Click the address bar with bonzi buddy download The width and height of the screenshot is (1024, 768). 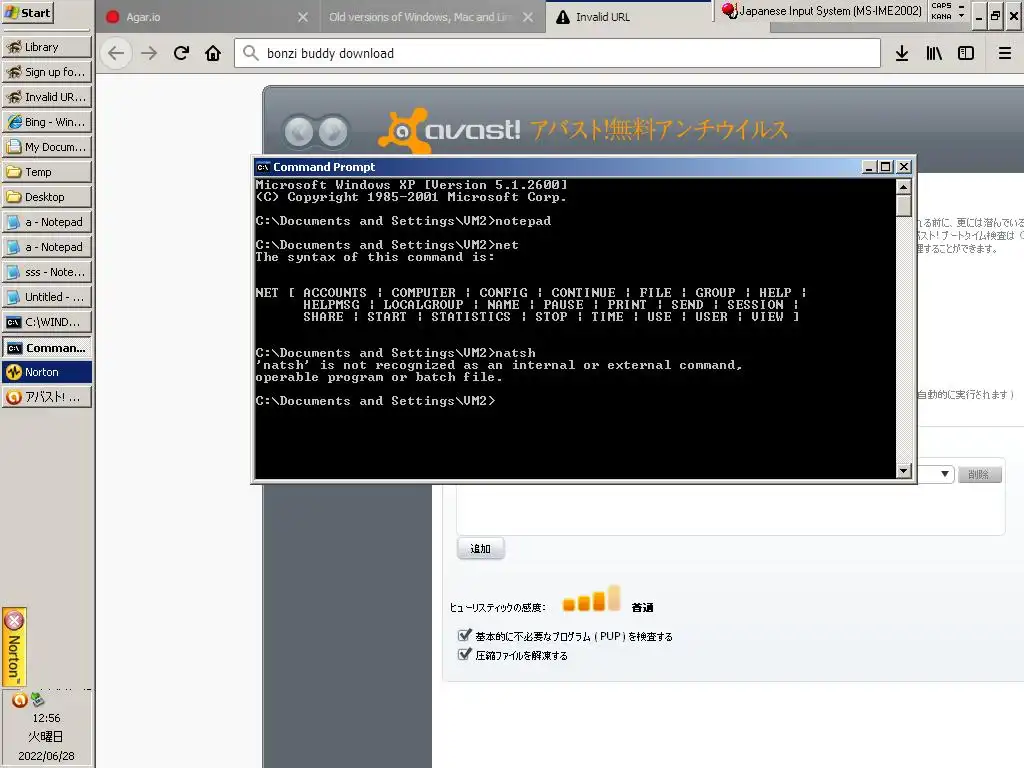click(x=557, y=54)
